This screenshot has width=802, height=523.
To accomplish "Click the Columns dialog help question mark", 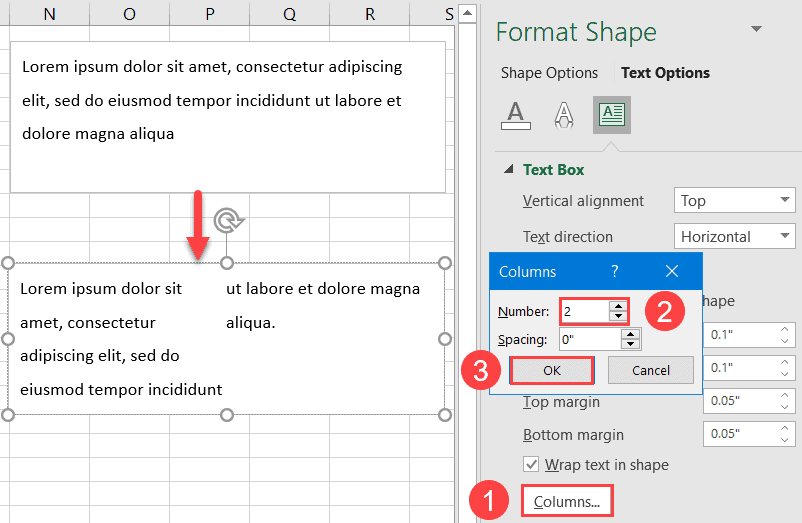I will click(615, 271).
